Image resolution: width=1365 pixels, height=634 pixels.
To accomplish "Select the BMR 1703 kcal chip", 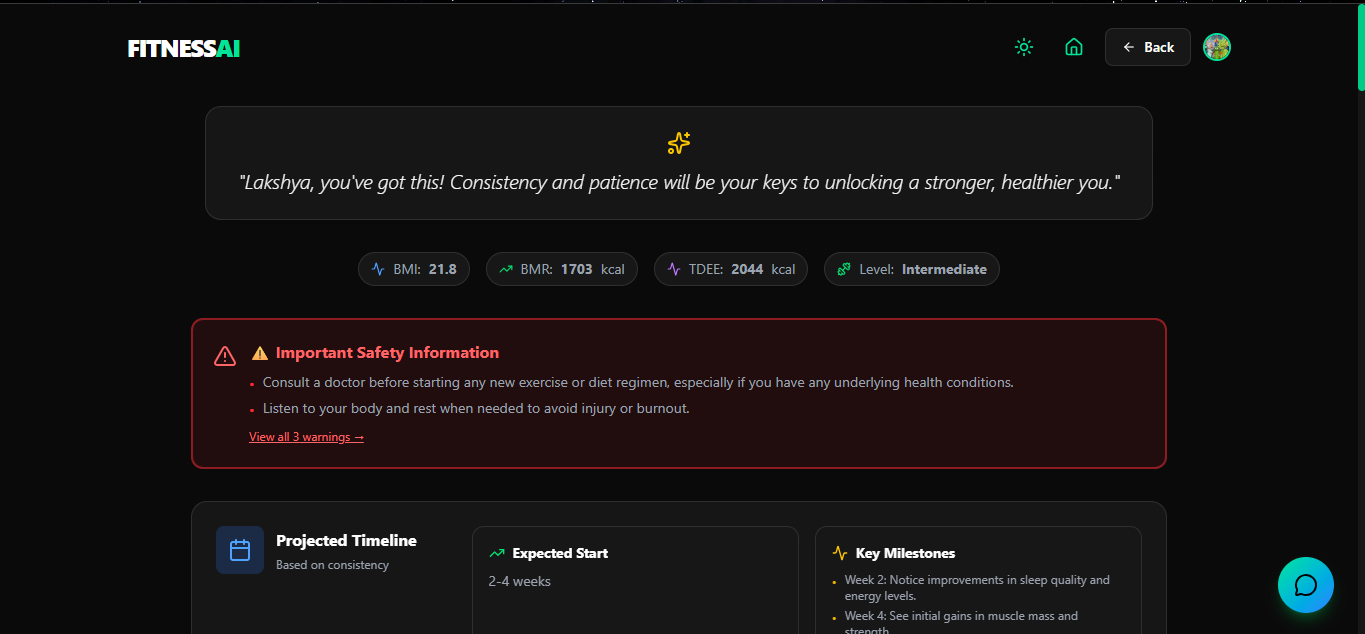I will click(562, 269).
